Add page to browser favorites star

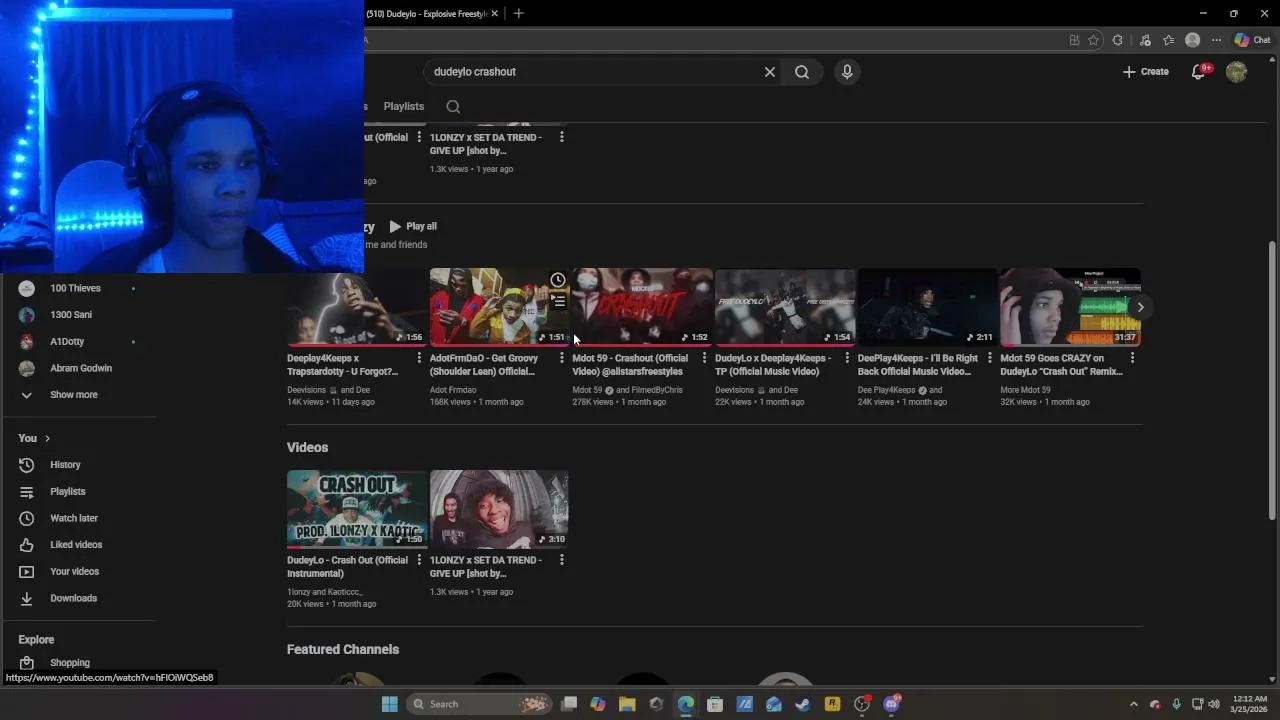tap(1093, 40)
